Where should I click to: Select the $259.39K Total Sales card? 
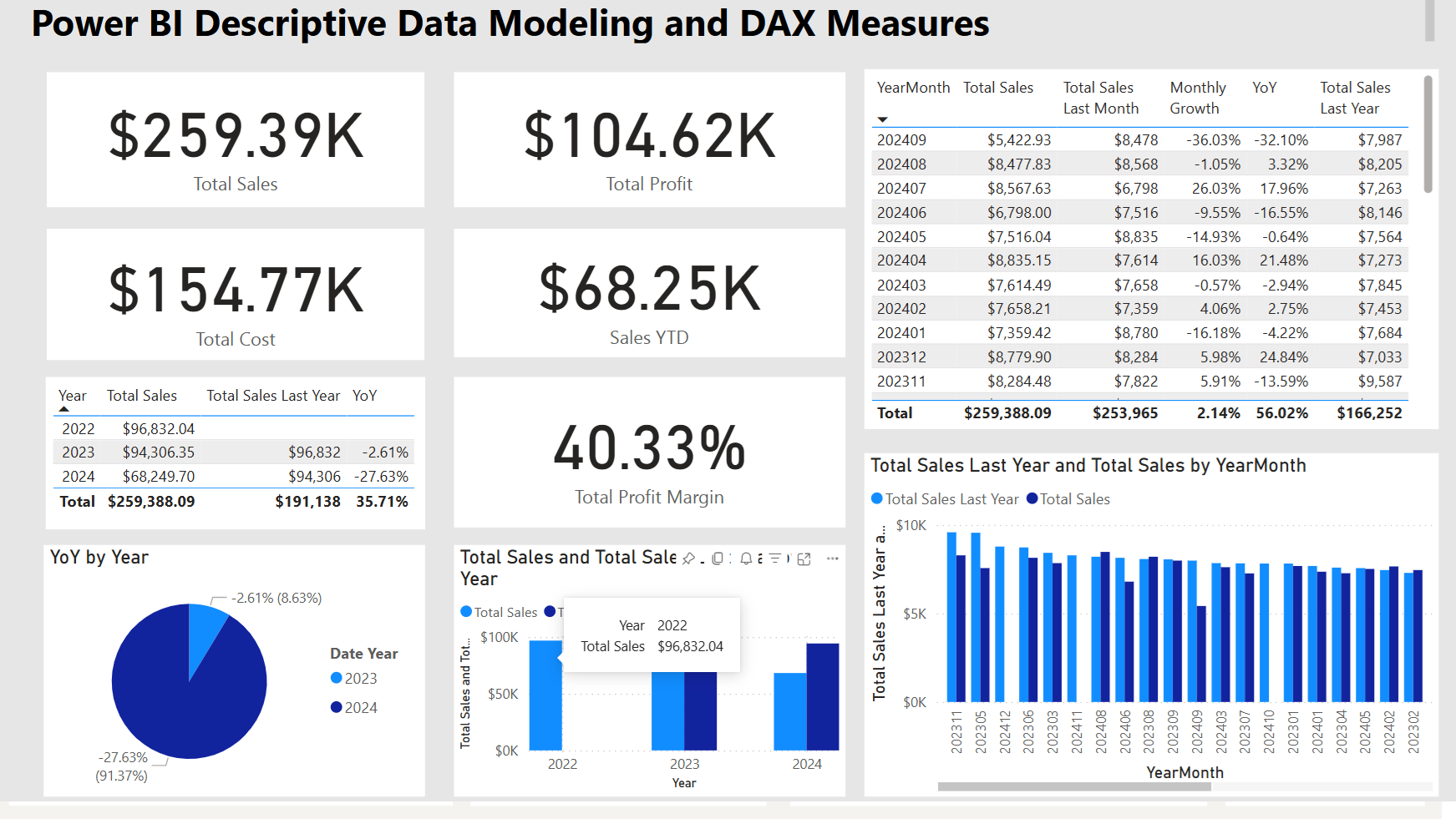pos(236,139)
